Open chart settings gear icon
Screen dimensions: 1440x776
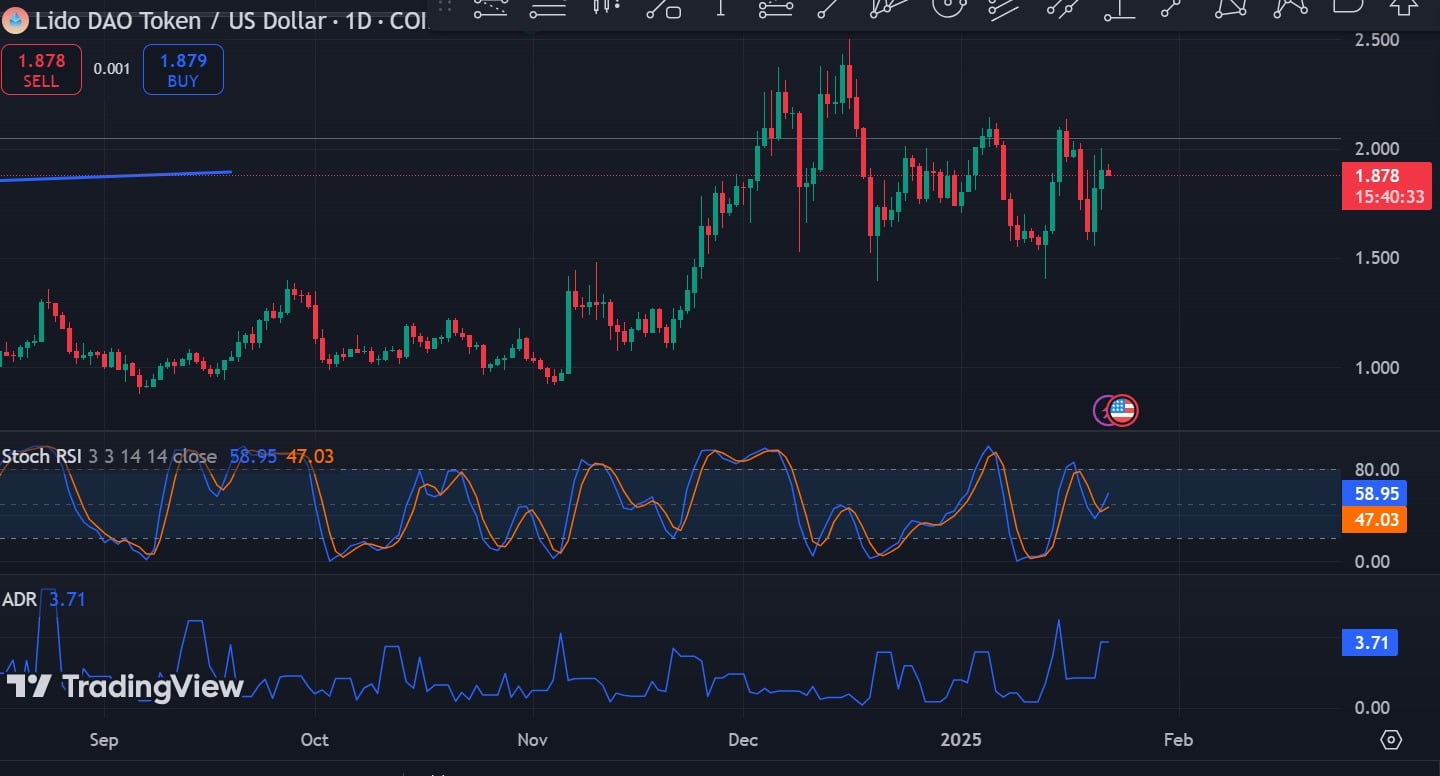pos(1391,740)
